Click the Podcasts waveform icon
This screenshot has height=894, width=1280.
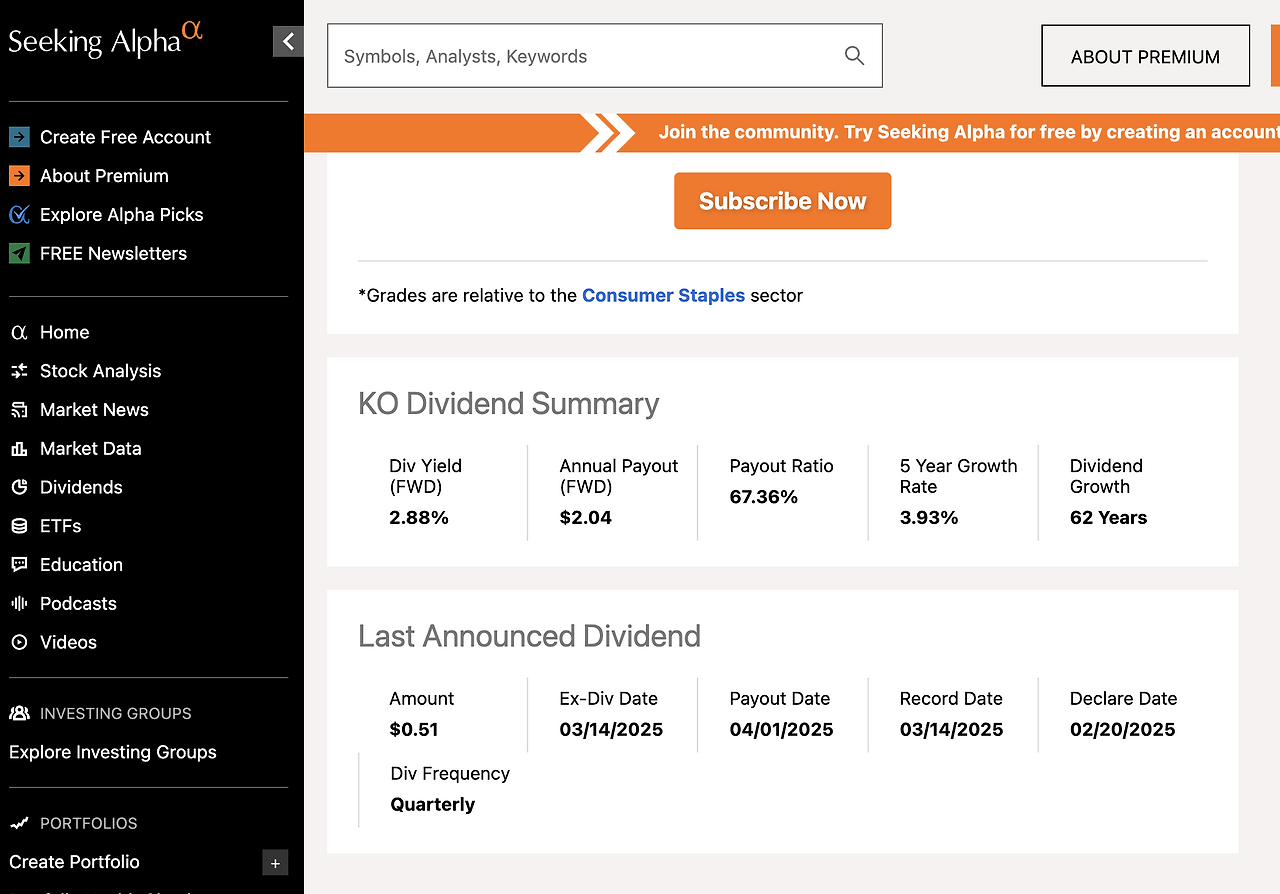click(x=19, y=604)
